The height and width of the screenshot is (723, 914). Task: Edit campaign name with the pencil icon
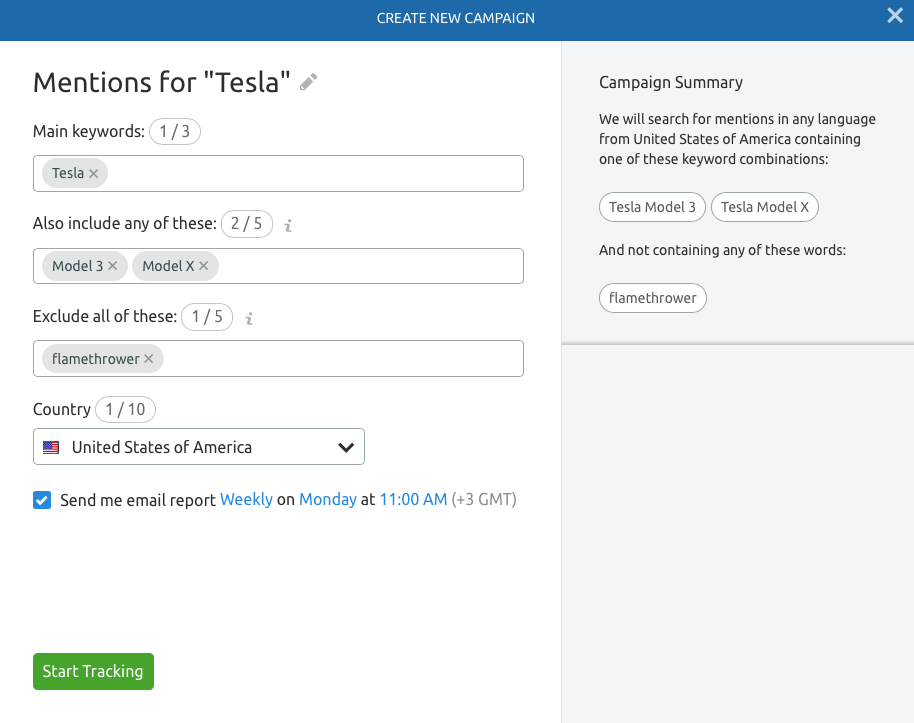pyautogui.click(x=308, y=82)
